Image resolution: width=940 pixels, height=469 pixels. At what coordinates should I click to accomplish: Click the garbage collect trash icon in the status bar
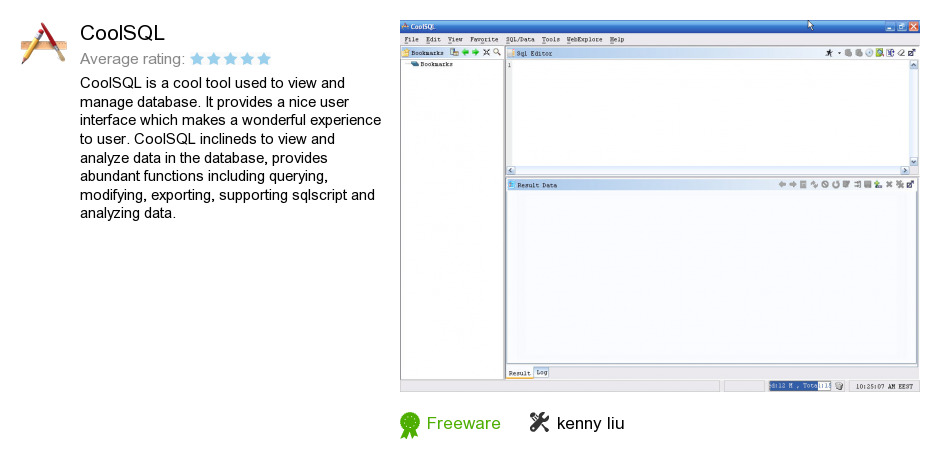click(x=839, y=386)
